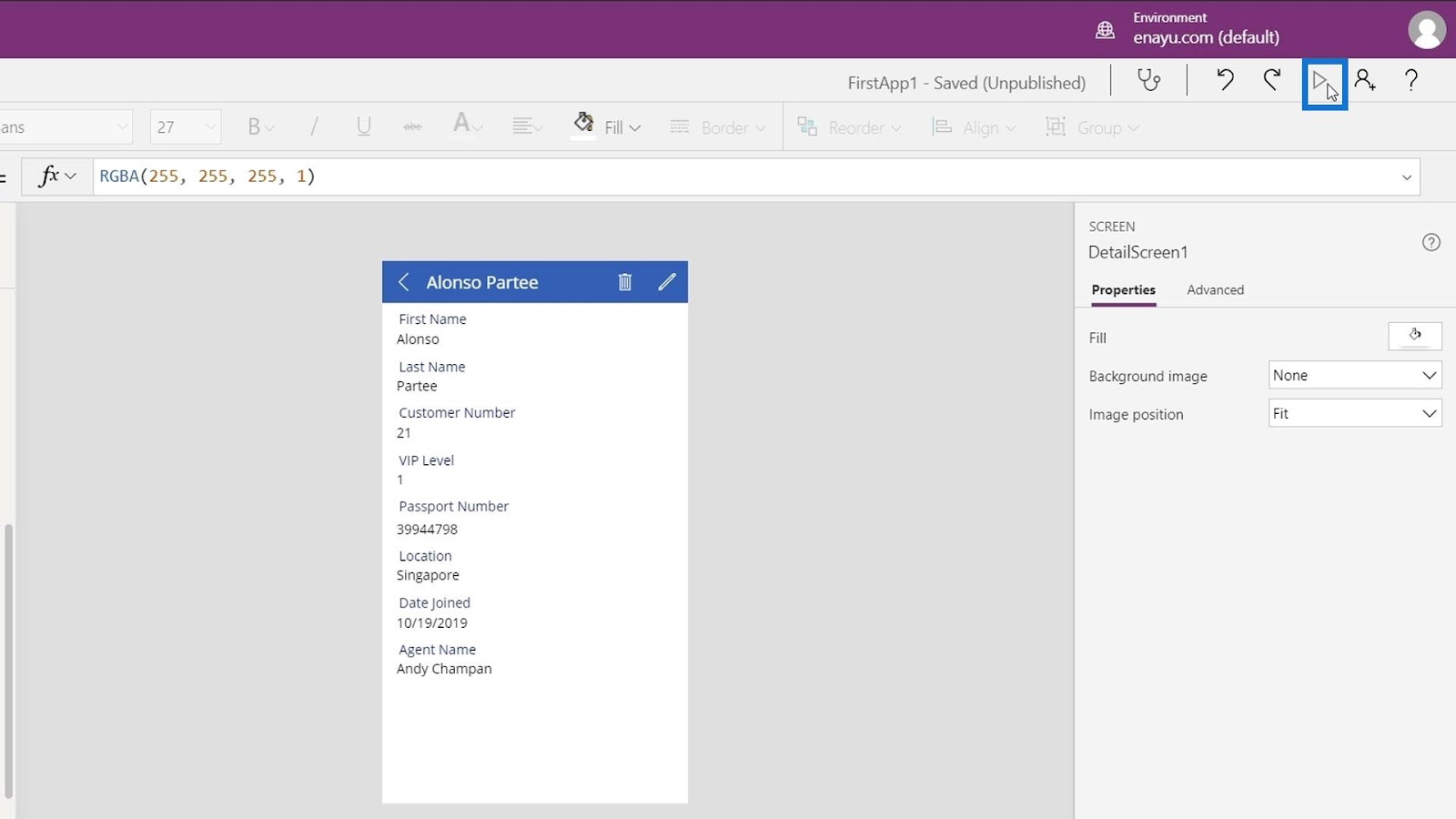Toggle strikethrough formatting

coord(412,127)
